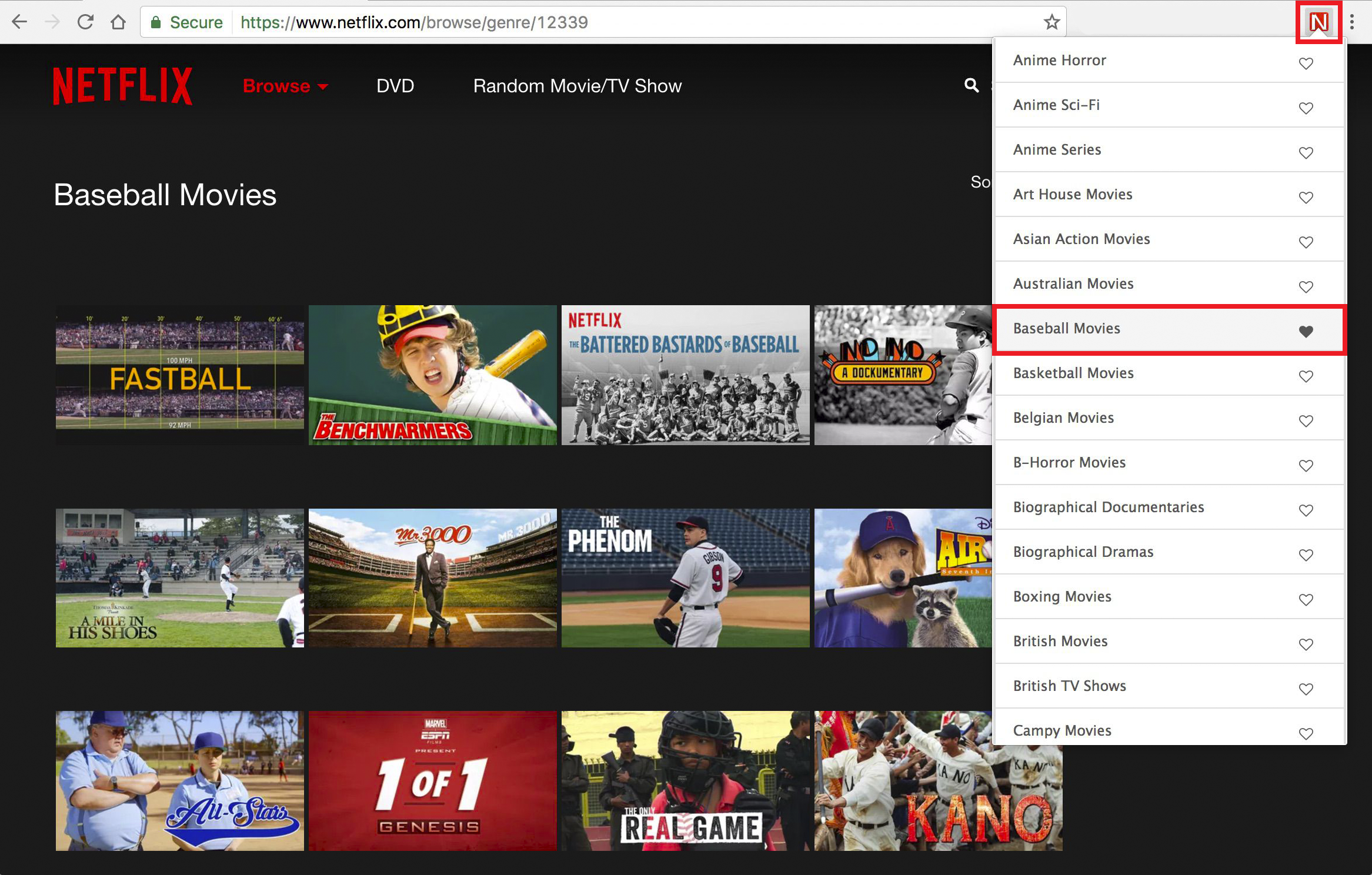Favorite the Belgian Movies category
Viewport: 1372px width, 875px height.
click(x=1306, y=420)
